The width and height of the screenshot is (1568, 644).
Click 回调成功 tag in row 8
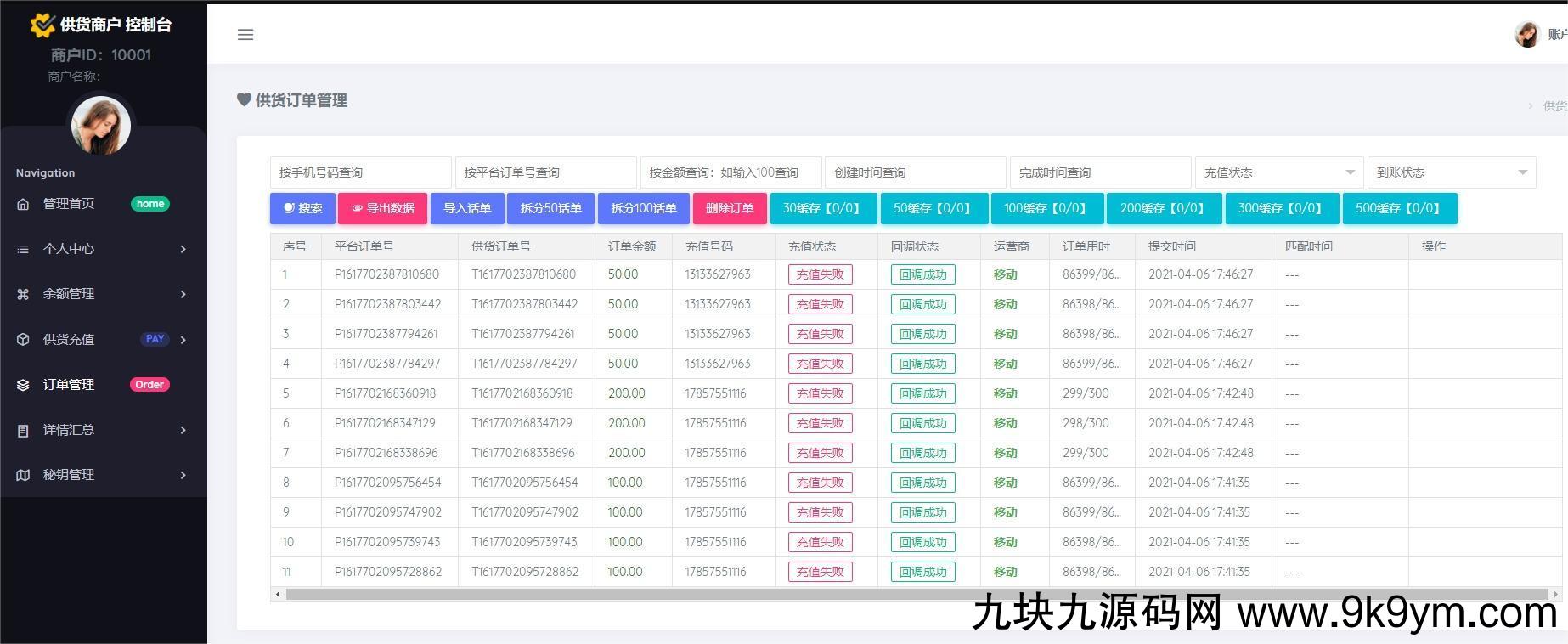(x=922, y=483)
